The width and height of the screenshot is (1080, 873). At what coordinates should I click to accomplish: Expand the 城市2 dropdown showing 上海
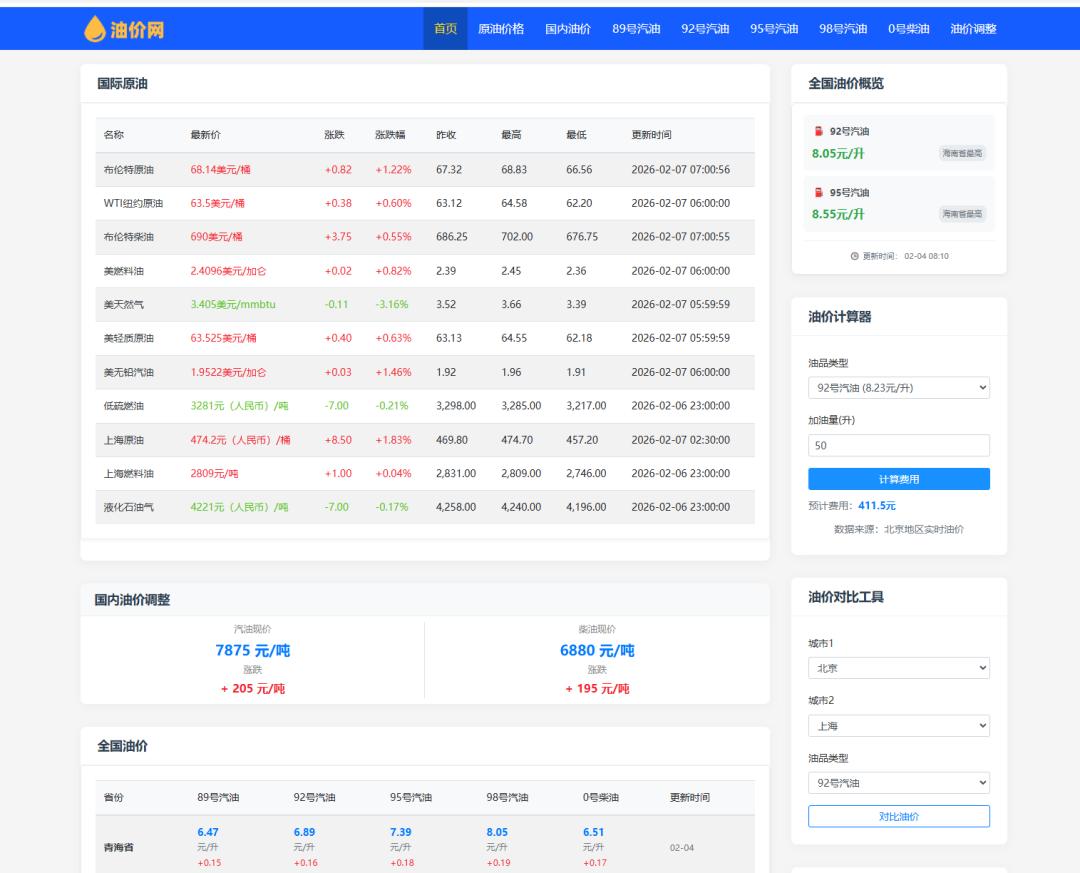898,726
